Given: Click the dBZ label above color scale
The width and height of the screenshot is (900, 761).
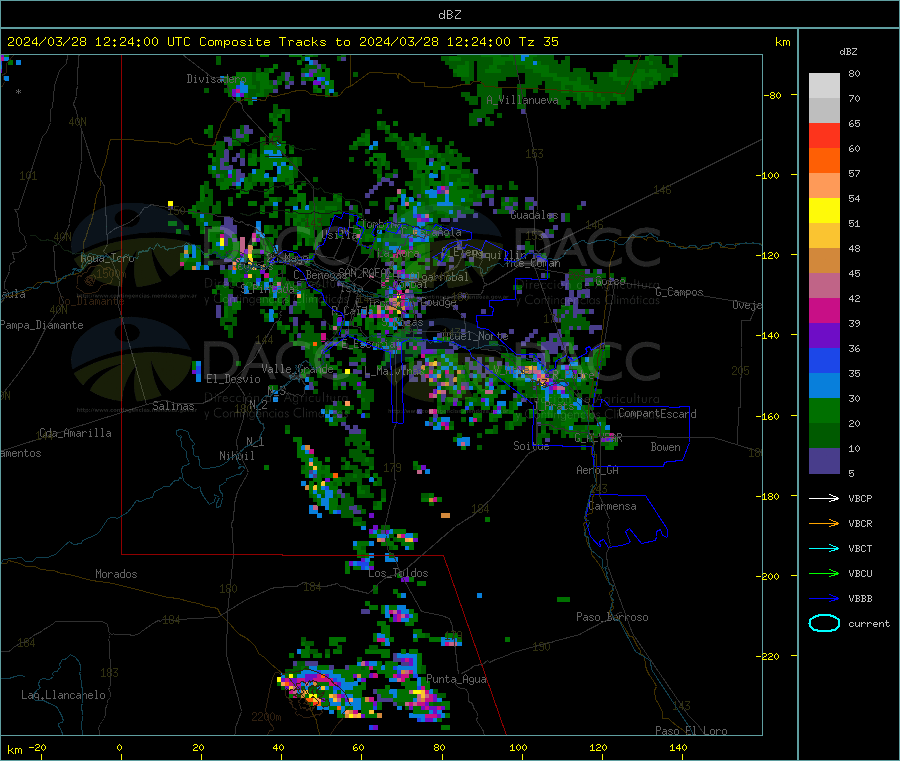Looking at the screenshot, I should tap(848, 52).
